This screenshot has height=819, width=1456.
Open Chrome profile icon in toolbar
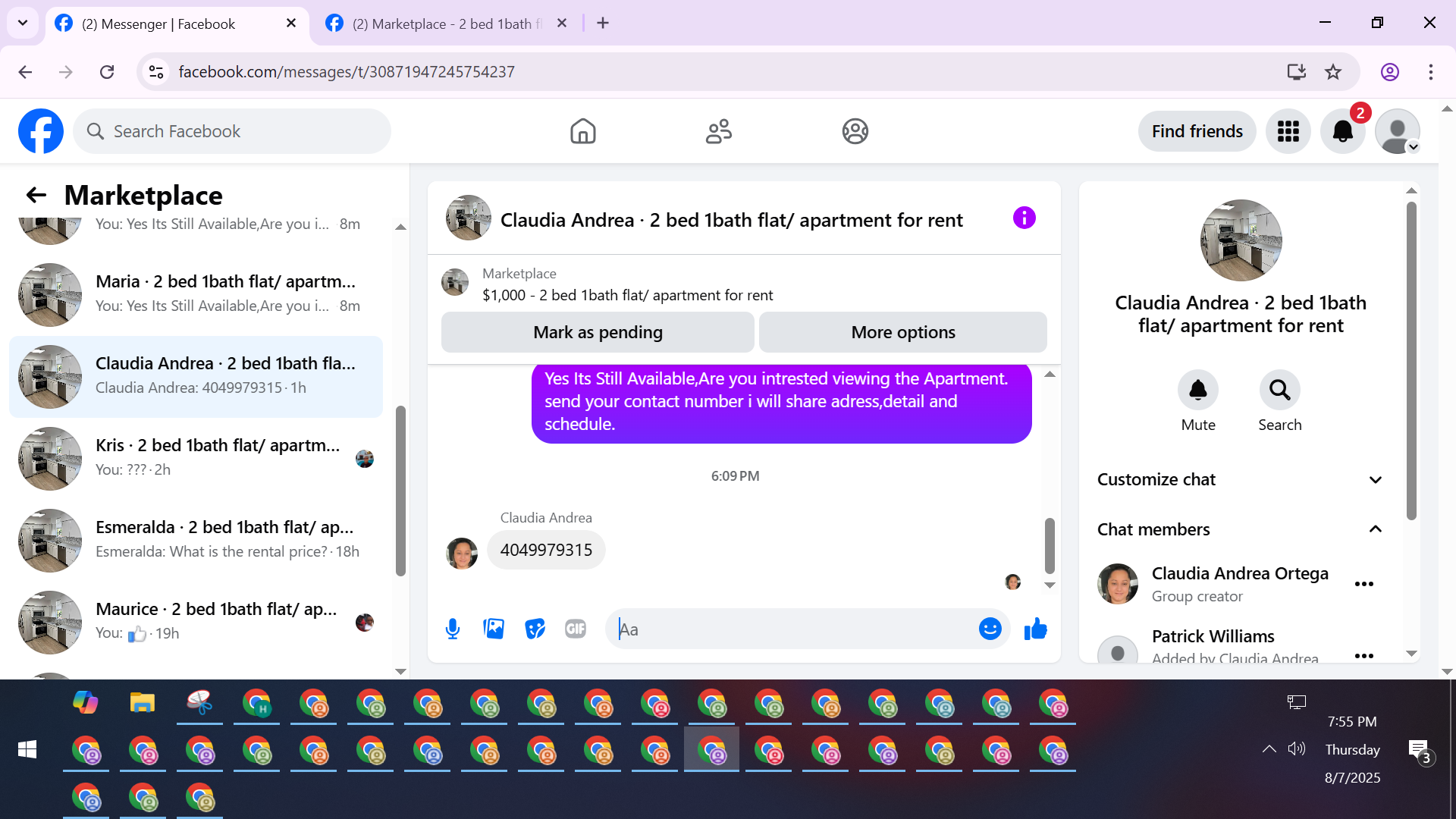pyautogui.click(x=1389, y=72)
